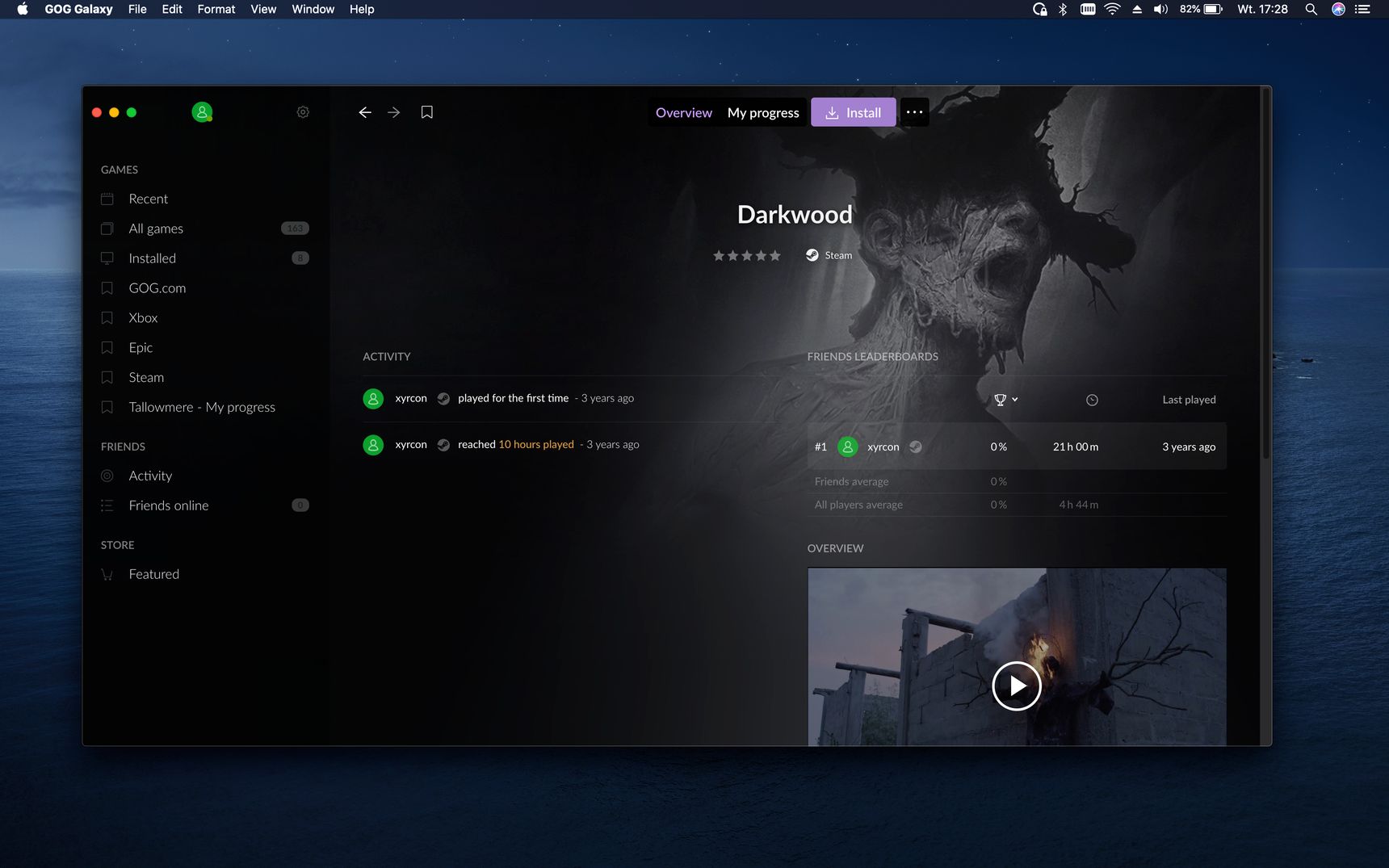The height and width of the screenshot is (868, 1389).
Task: Open the File menu
Action: 137,9
